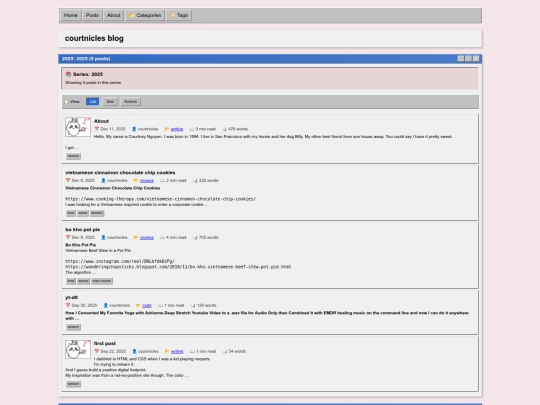
Task: Open the code category link
Action: pos(147,305)
